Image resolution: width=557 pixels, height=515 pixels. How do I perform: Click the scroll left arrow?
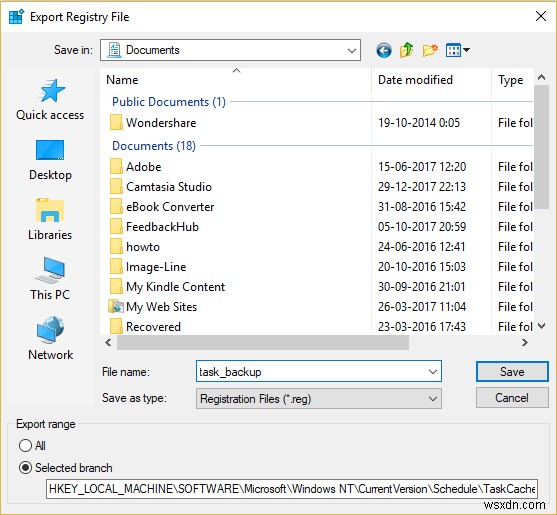tap(108, 342)
